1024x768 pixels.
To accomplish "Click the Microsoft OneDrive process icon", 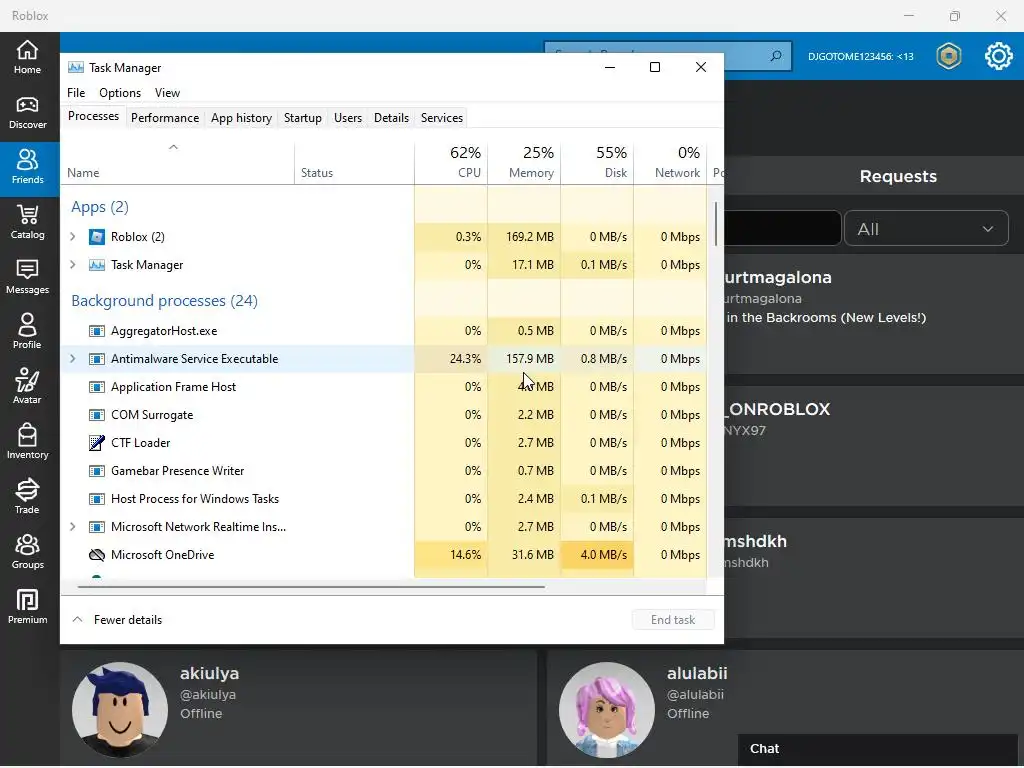I will [97, 555].
